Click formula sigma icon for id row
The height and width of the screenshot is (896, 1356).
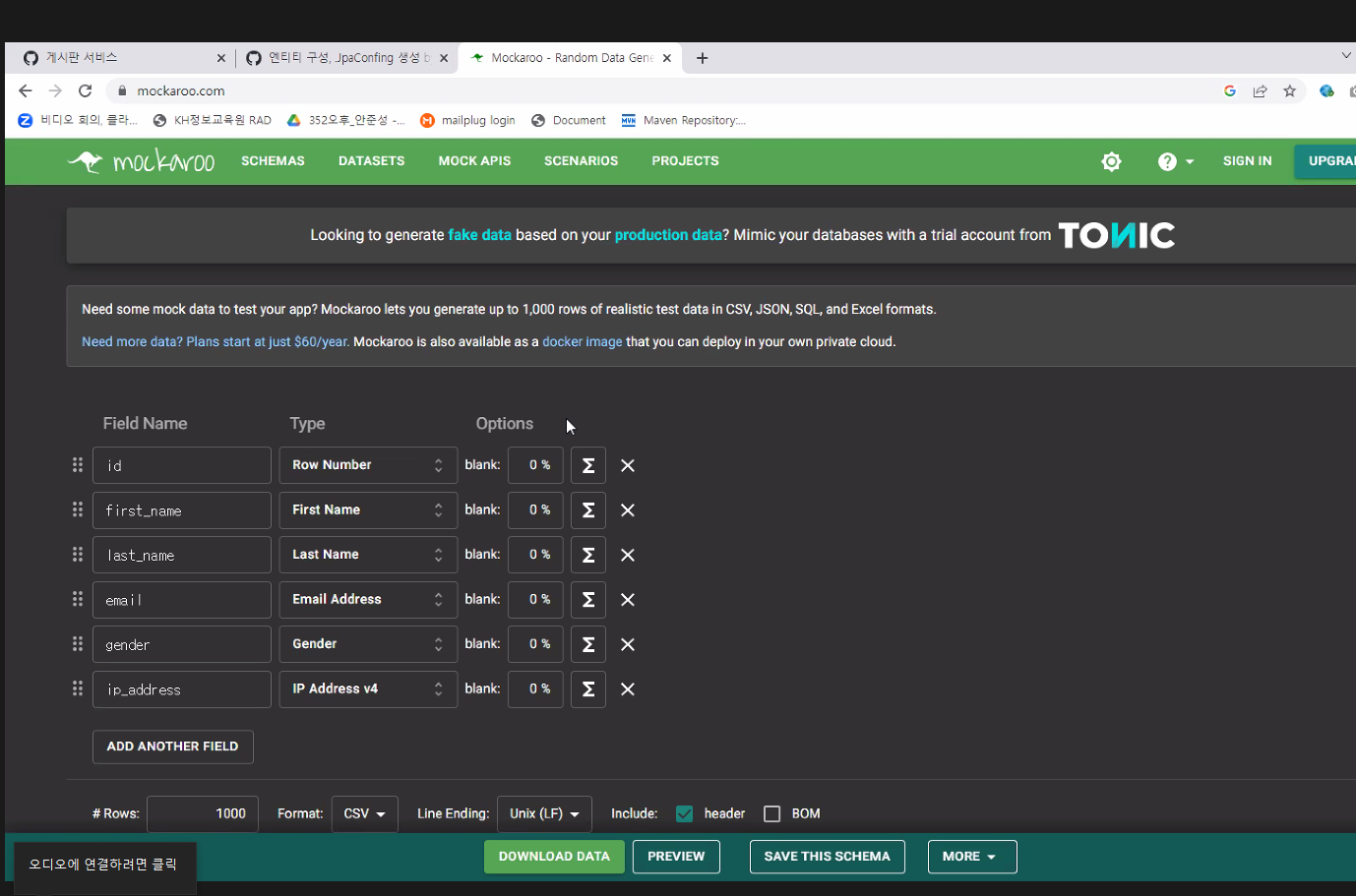point(587,465)
